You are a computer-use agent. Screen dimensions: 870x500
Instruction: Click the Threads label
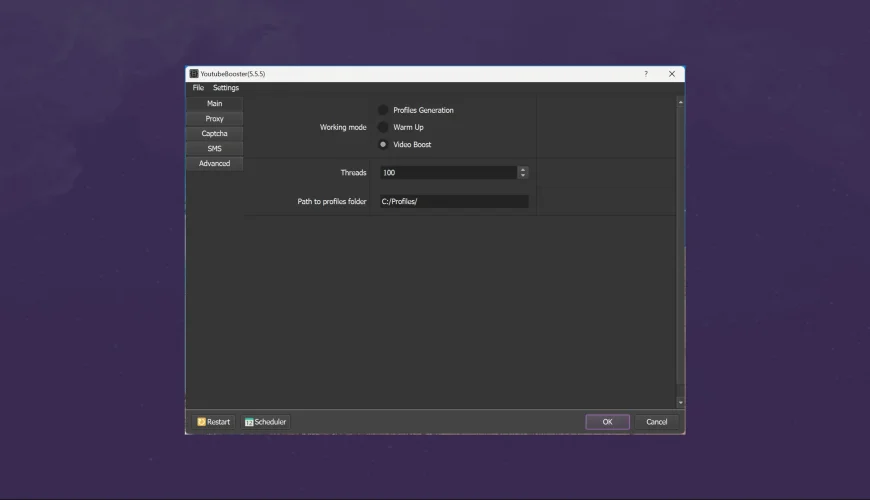coord(353,173)
